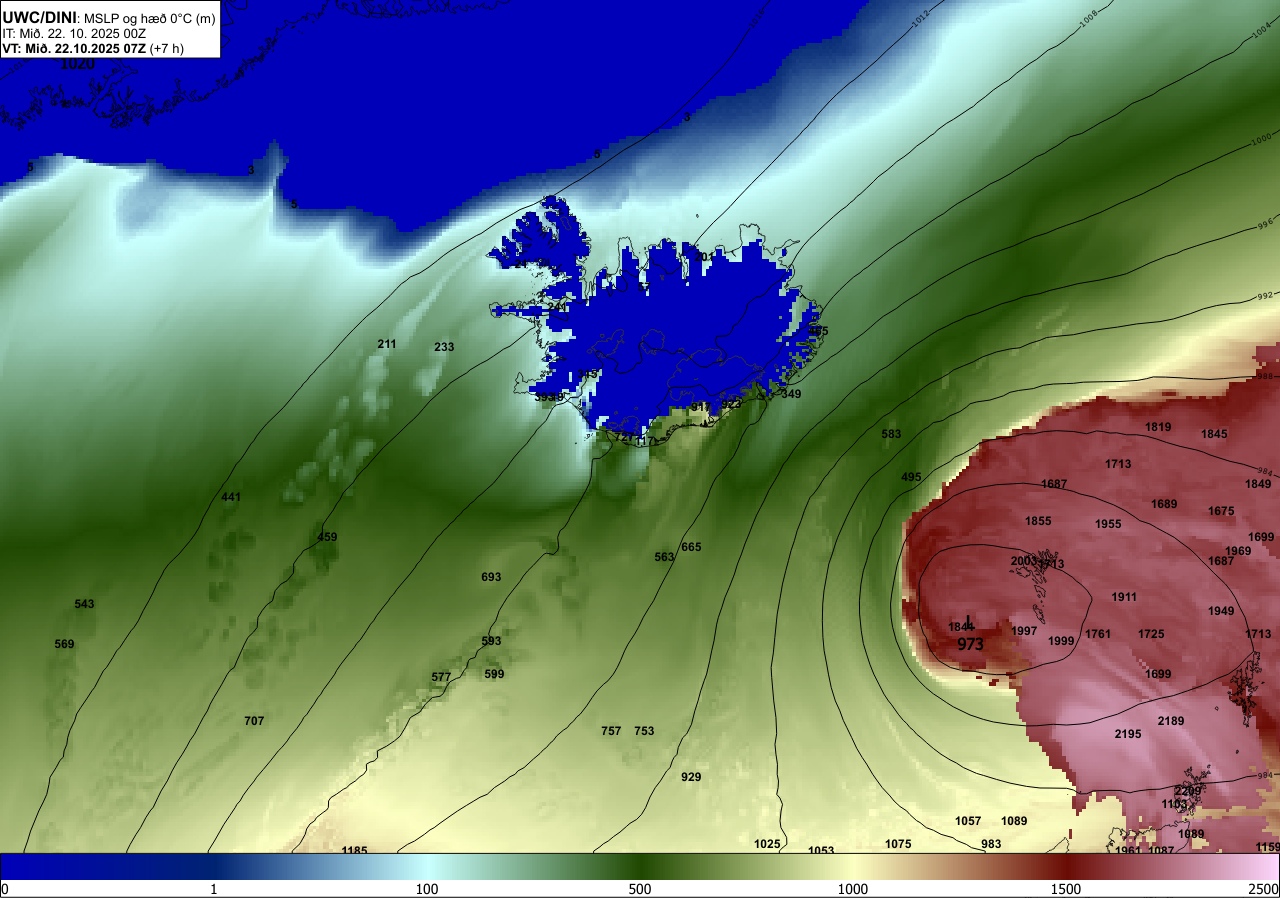Select the "1849" value at the right edge
Viewport: 1280px width, 898px height.
pyautogui.click(x=1258, y=484)
